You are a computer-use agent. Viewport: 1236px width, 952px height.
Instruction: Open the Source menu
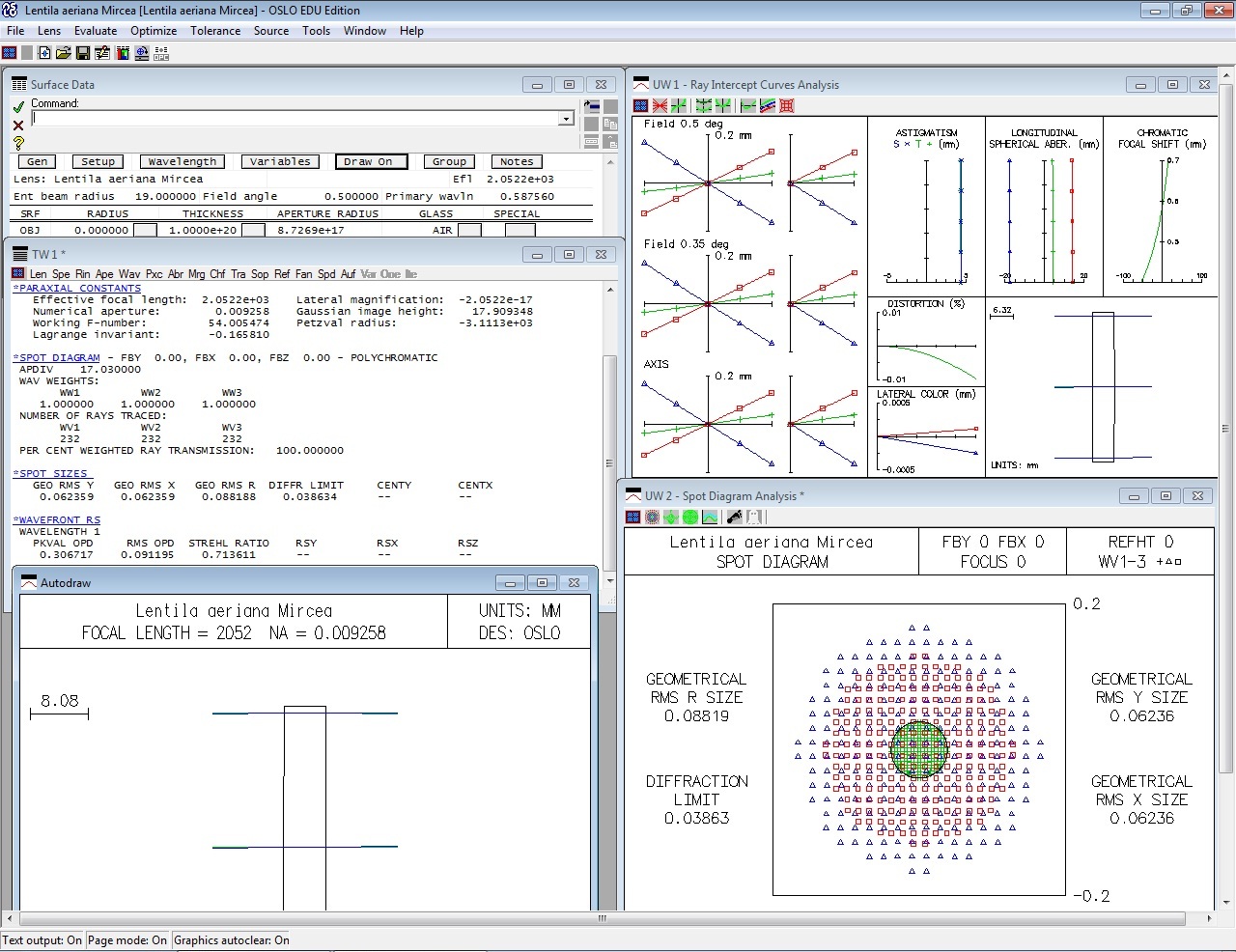pyautogui.click(x=271, y=31)
